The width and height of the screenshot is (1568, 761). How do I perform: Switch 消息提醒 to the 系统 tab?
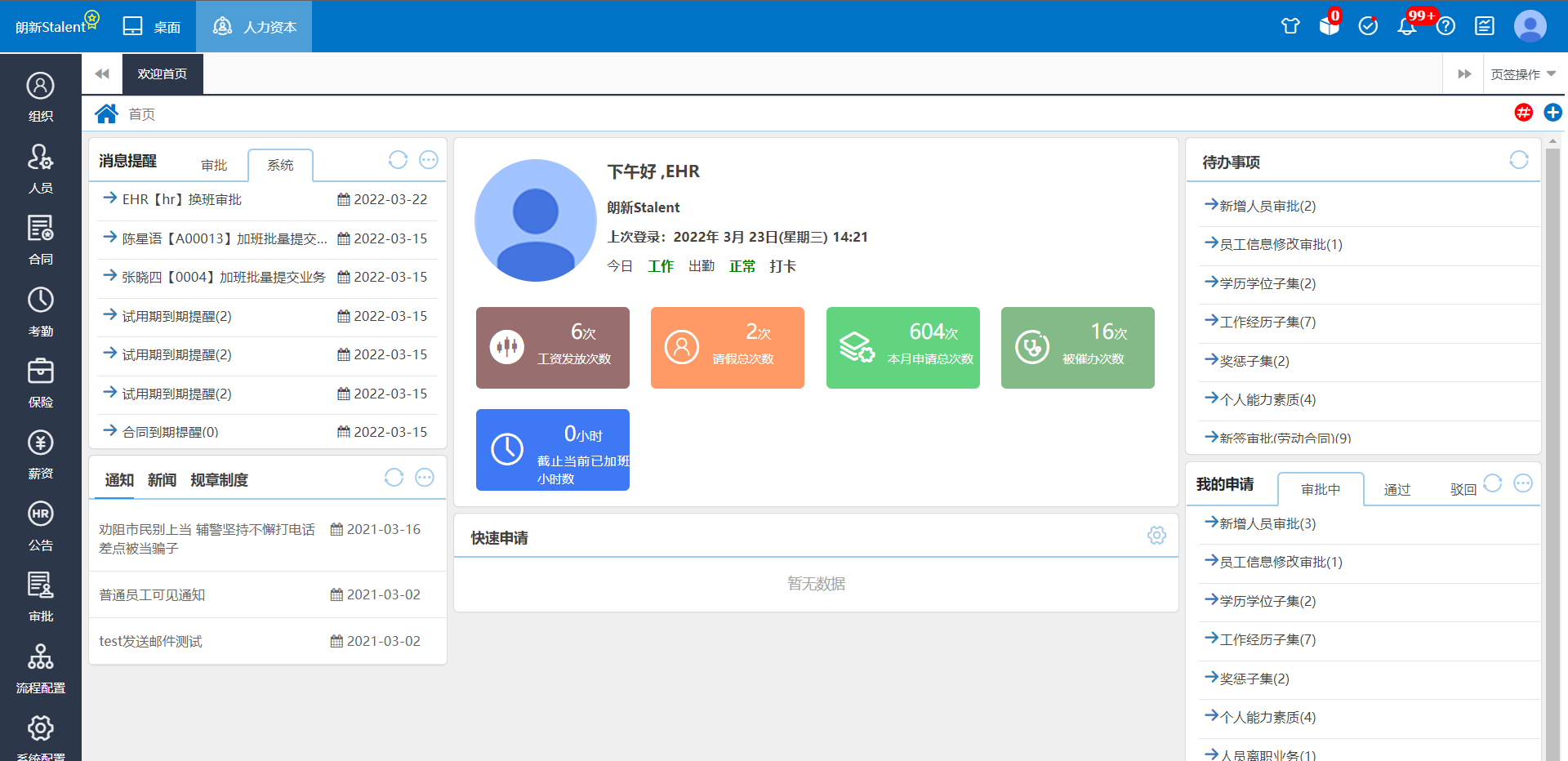[280, 166]
